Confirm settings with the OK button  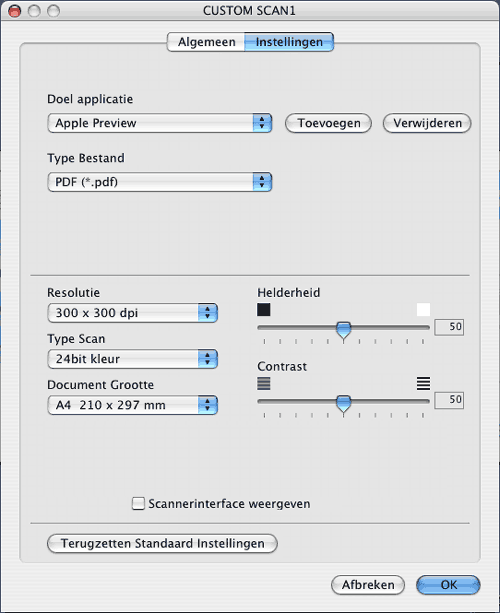click(448, 585)
